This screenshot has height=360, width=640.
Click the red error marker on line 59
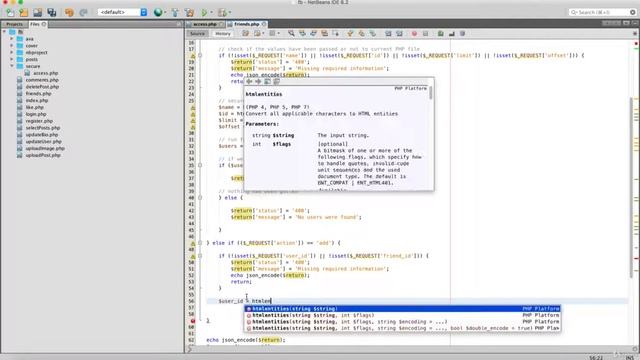click(193, 321)
